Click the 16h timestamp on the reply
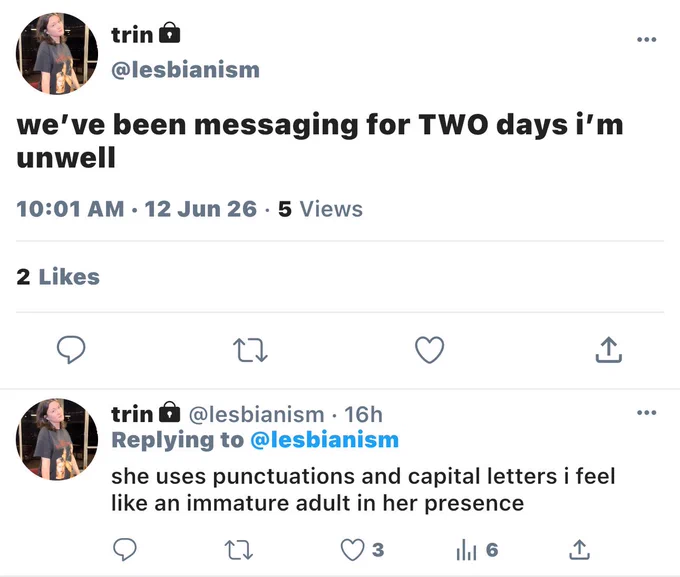680x577 pixels. [363, 414]
